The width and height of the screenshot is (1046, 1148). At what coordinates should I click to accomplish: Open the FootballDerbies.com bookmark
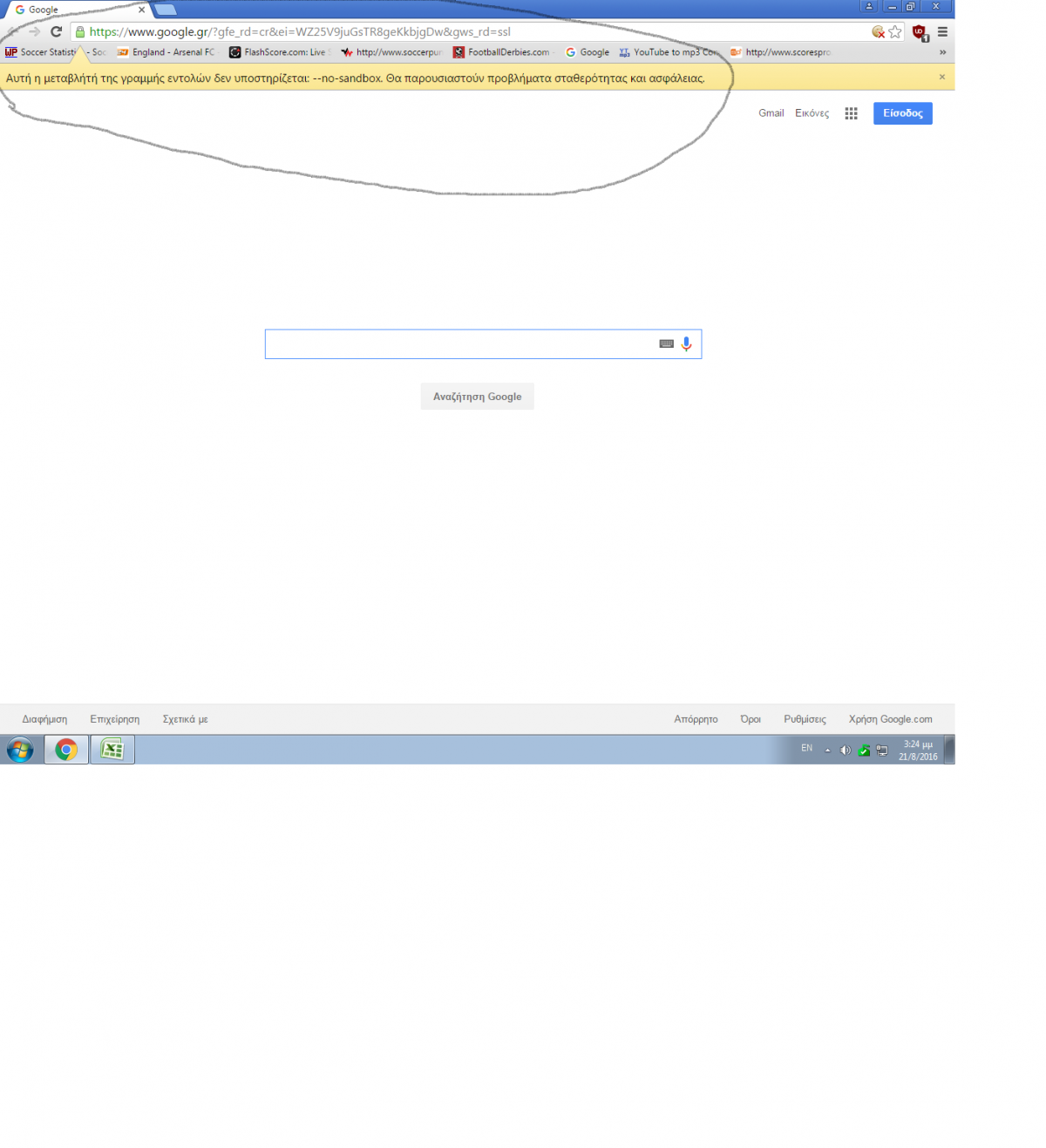[504, 52]
